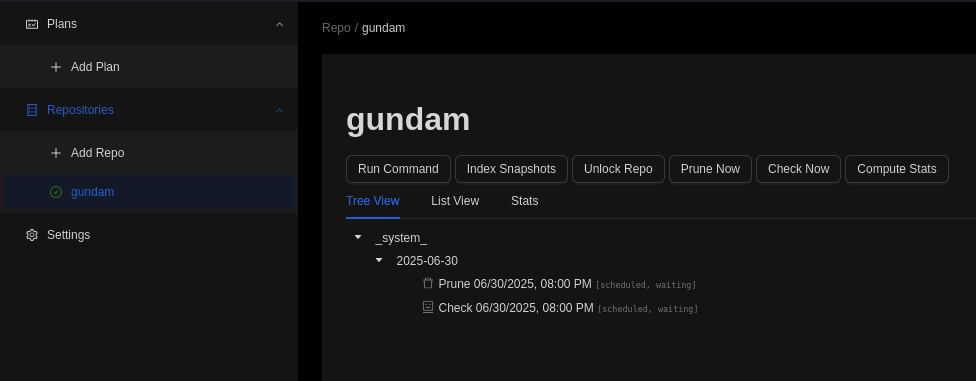The height and width of the screenshot is (381, 976).
Task: Click the icon on the Check operation
Action: (428, 307)
